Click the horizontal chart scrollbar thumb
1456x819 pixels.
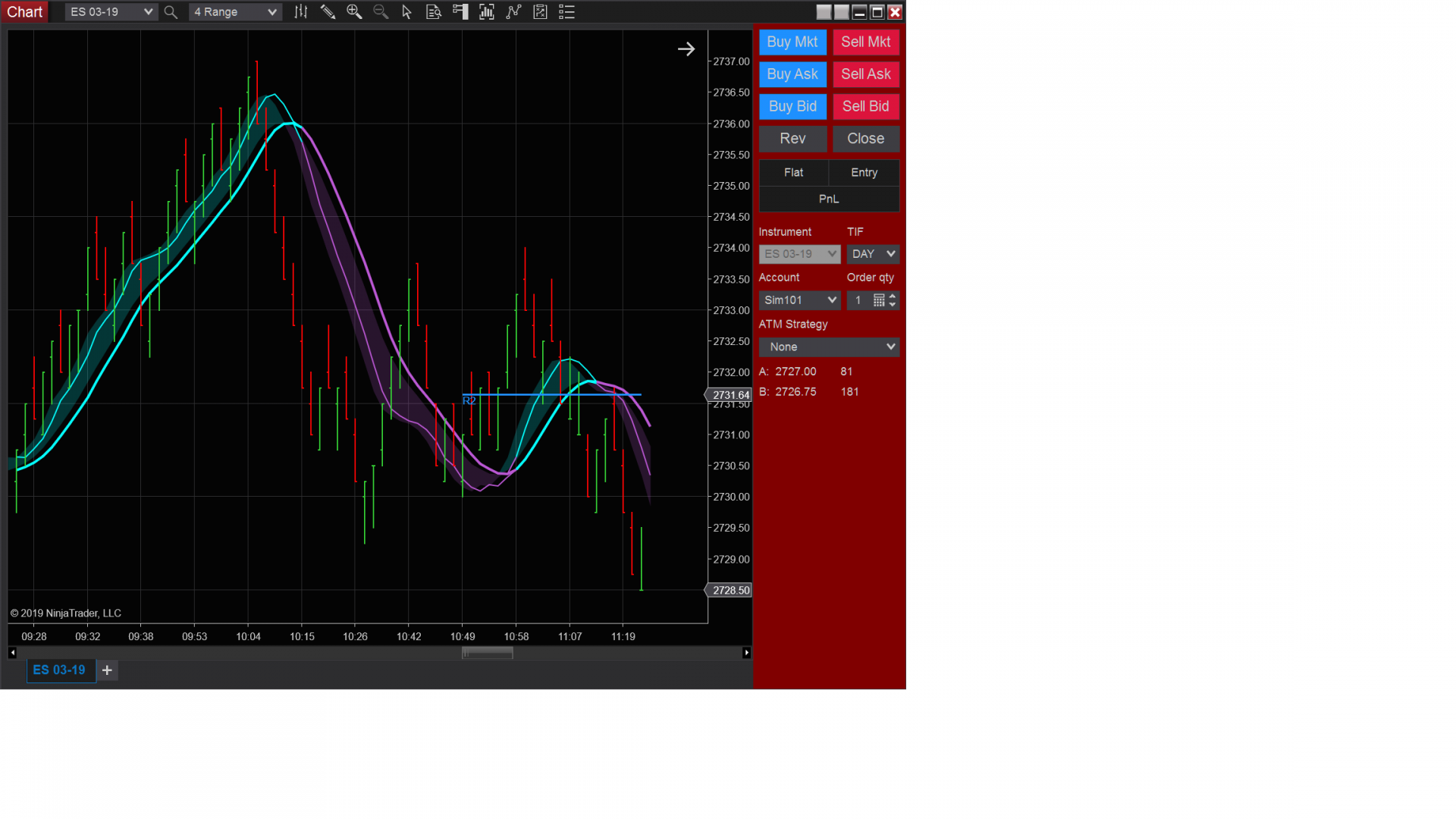click(488, 653)
